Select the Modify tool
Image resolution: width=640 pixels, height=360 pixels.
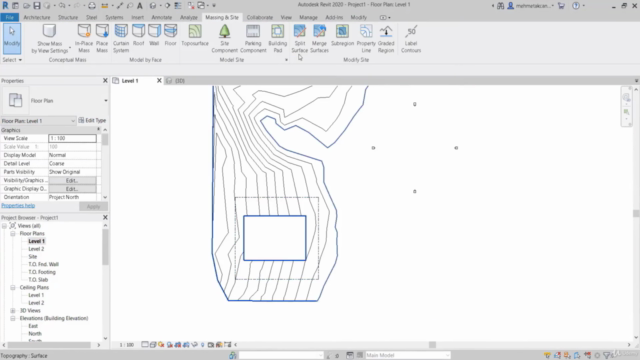[12, 39]
